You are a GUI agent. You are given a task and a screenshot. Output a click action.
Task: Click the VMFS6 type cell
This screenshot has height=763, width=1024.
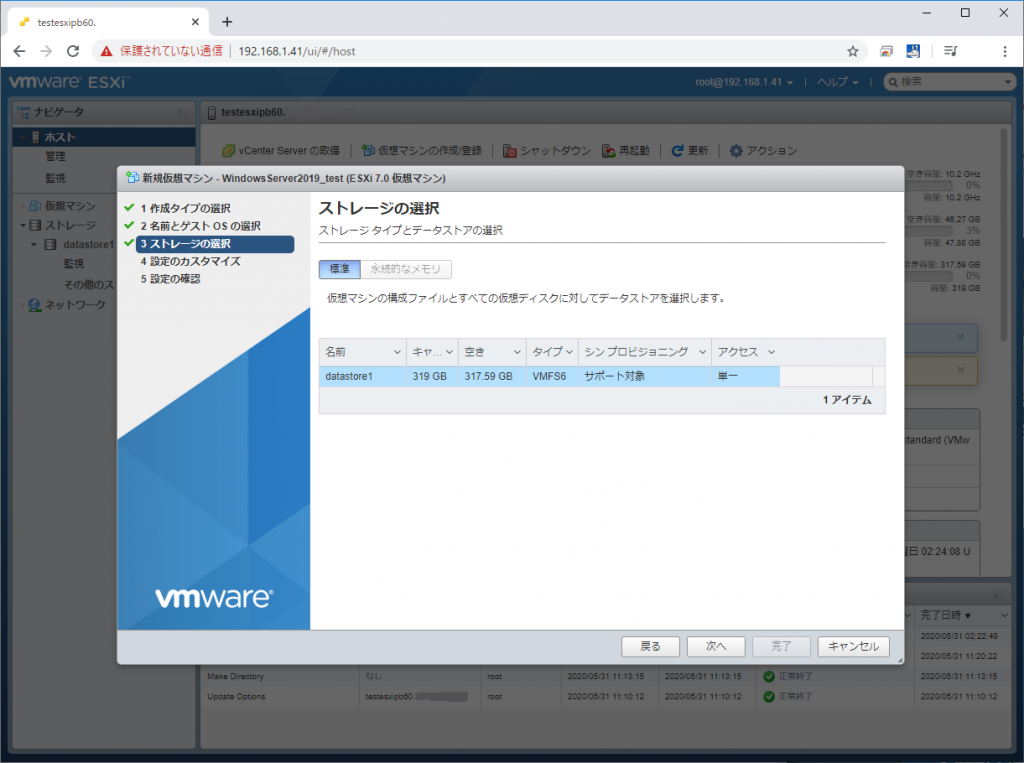tap(552, 376)
